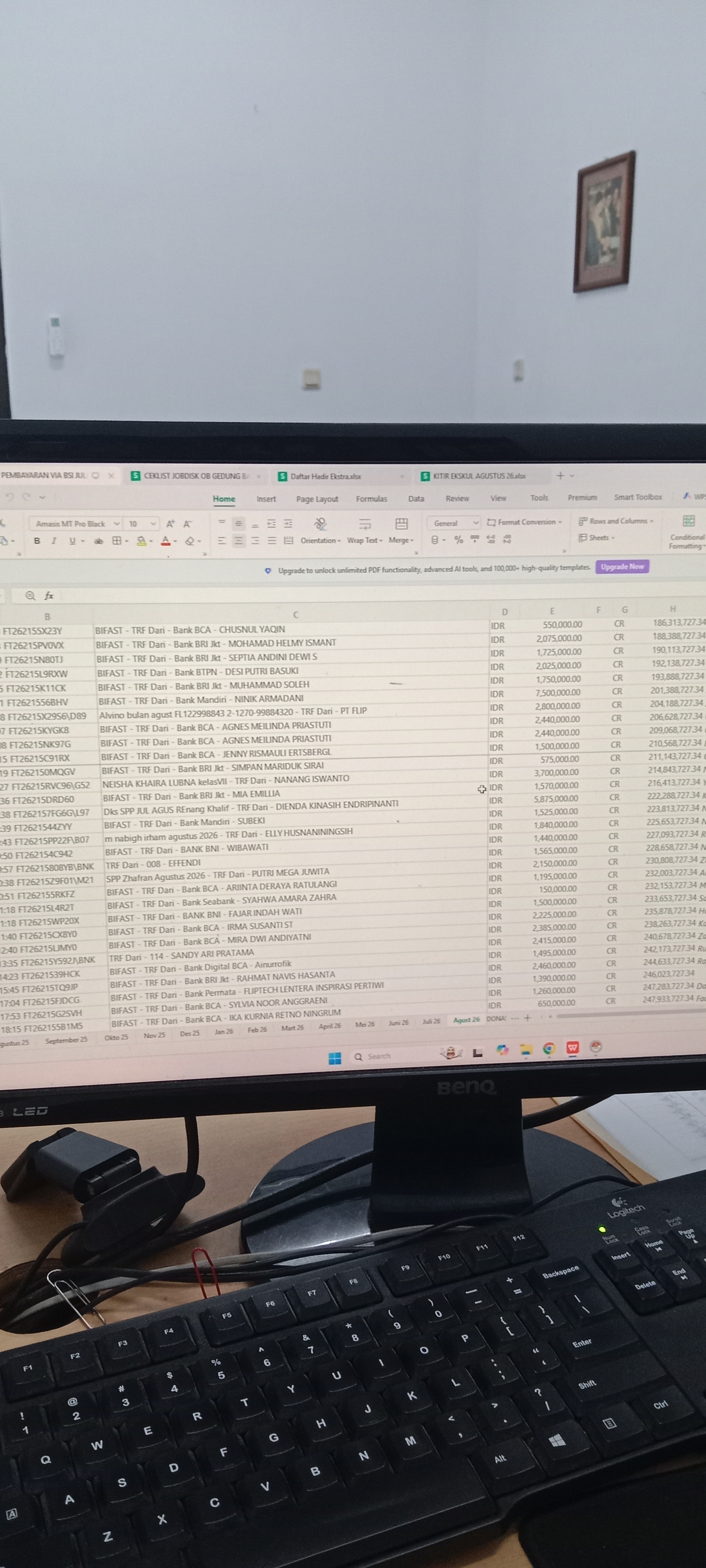Toggle Strikethrough text formatting
This screenshot has height=1568, width=706.
point(98,541)
